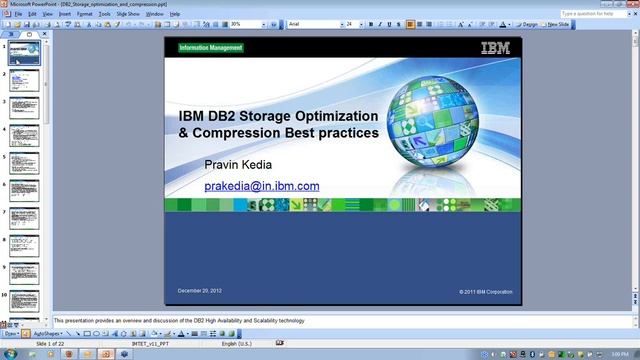This screenshot has width=640, height=360.
Task: Open the Line Color dropdown arrow
Action: click(x=174, y=334)
